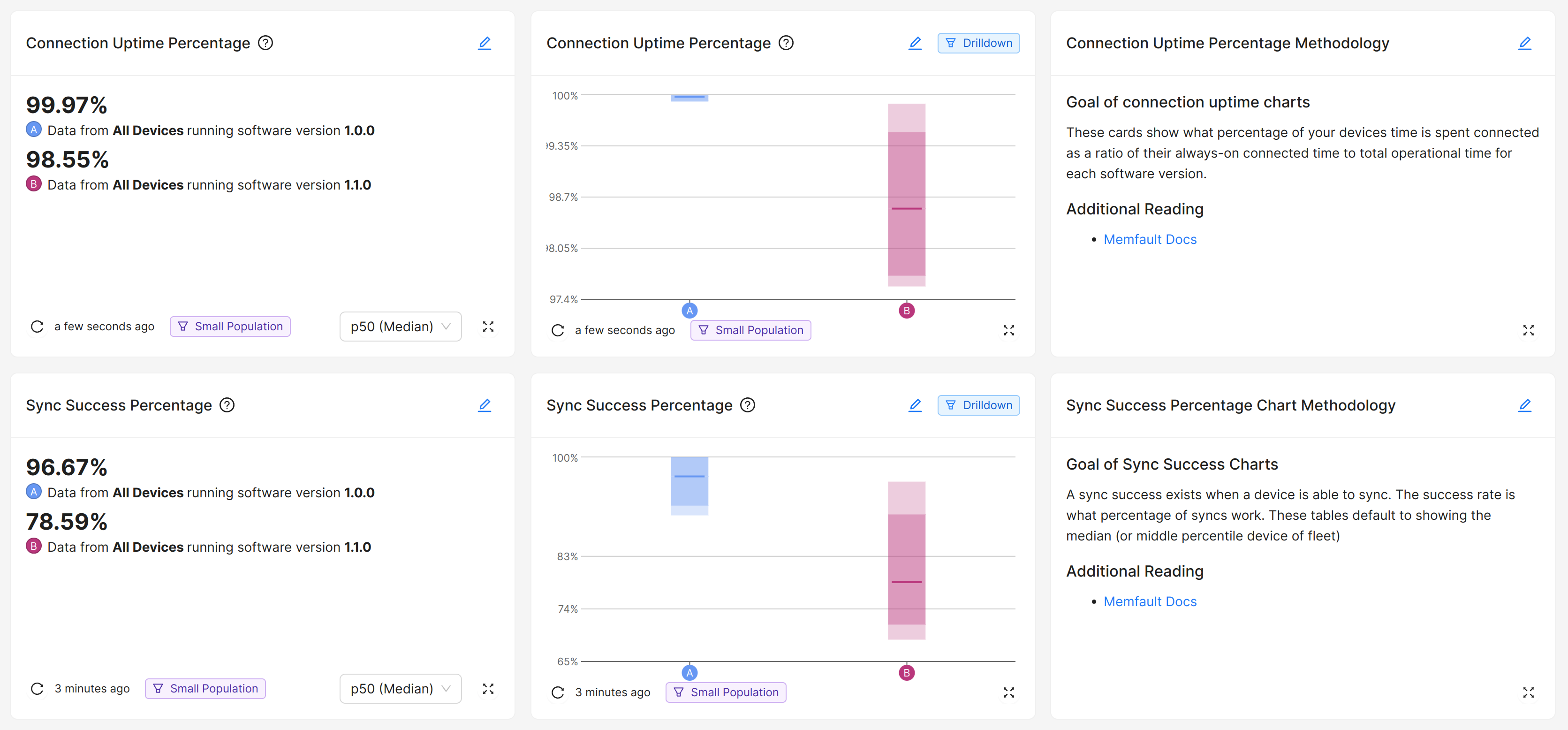Click Drilldown on Connection Uptime chart
This screenshot has width=1568, height=730.
[x=978, y=43]
